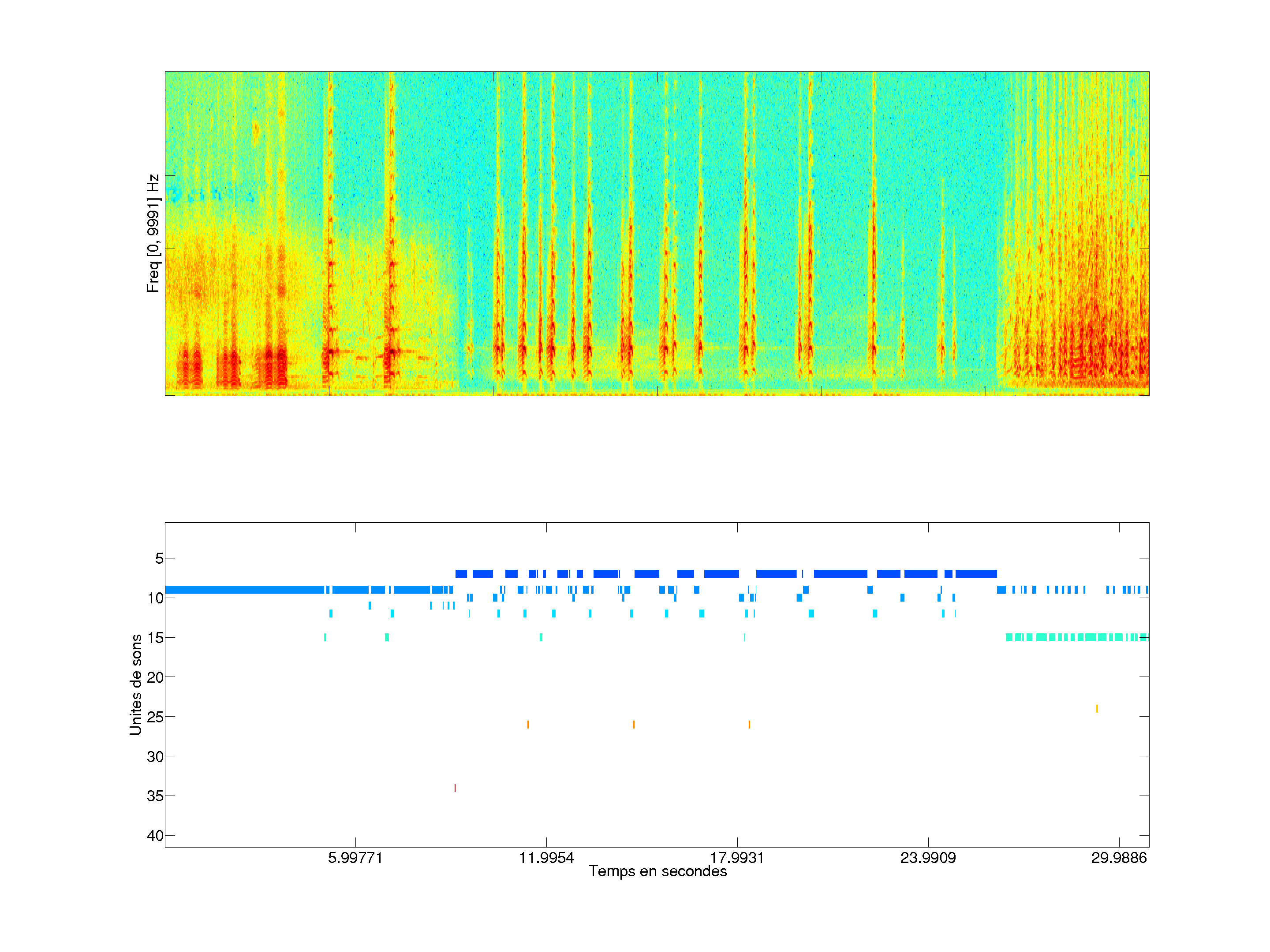Click the y-axis tick label 5
1270x952 pixels.
[159, 558]
